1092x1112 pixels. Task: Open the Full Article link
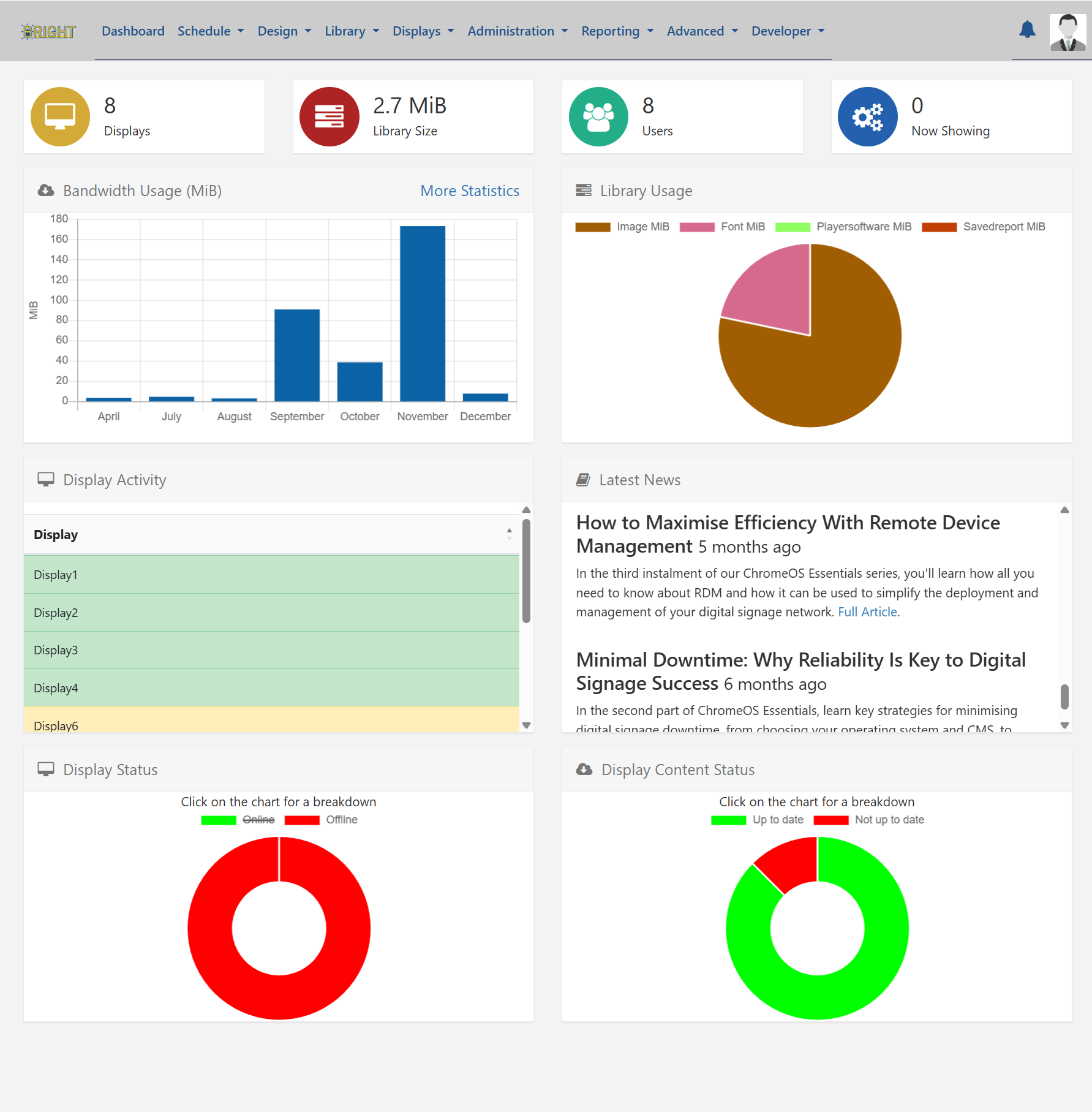pos(867,611)
